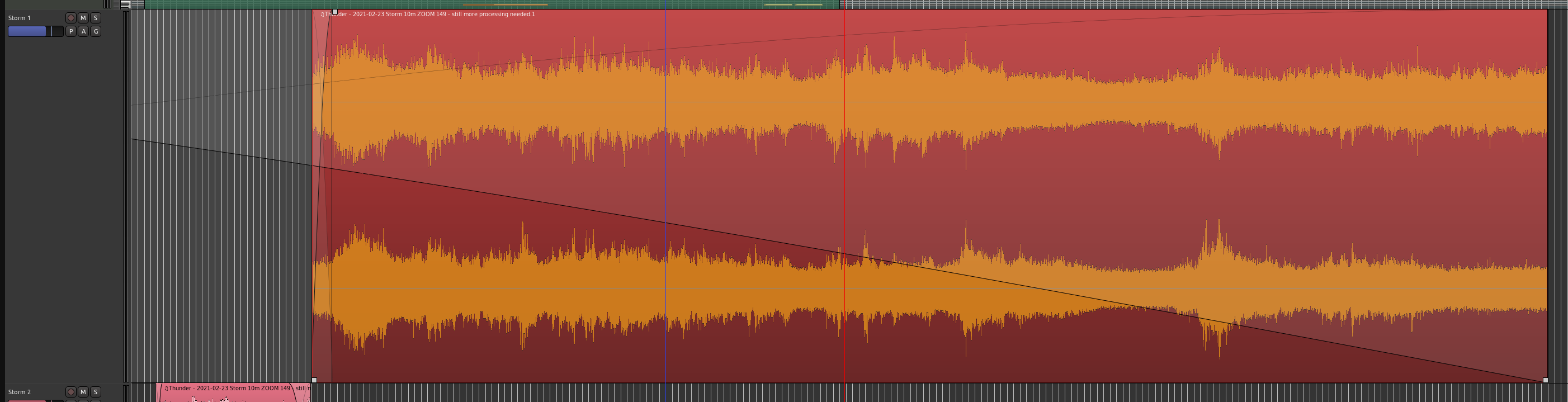
Task: Click the vertical grip handle left of summary
Action: 107,4
